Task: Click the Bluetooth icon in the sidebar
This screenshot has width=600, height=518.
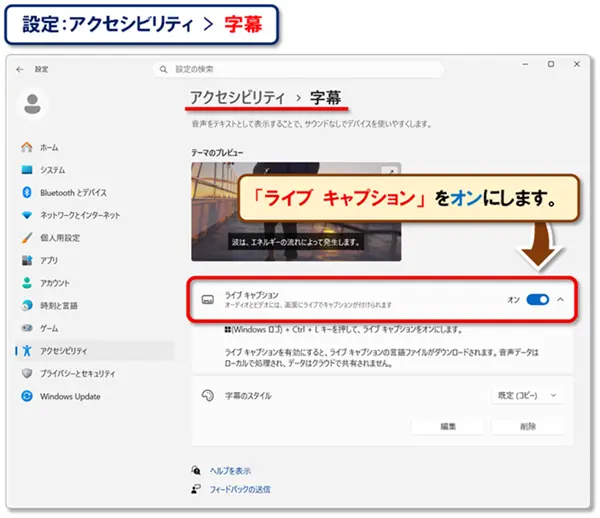Action: 27,192
